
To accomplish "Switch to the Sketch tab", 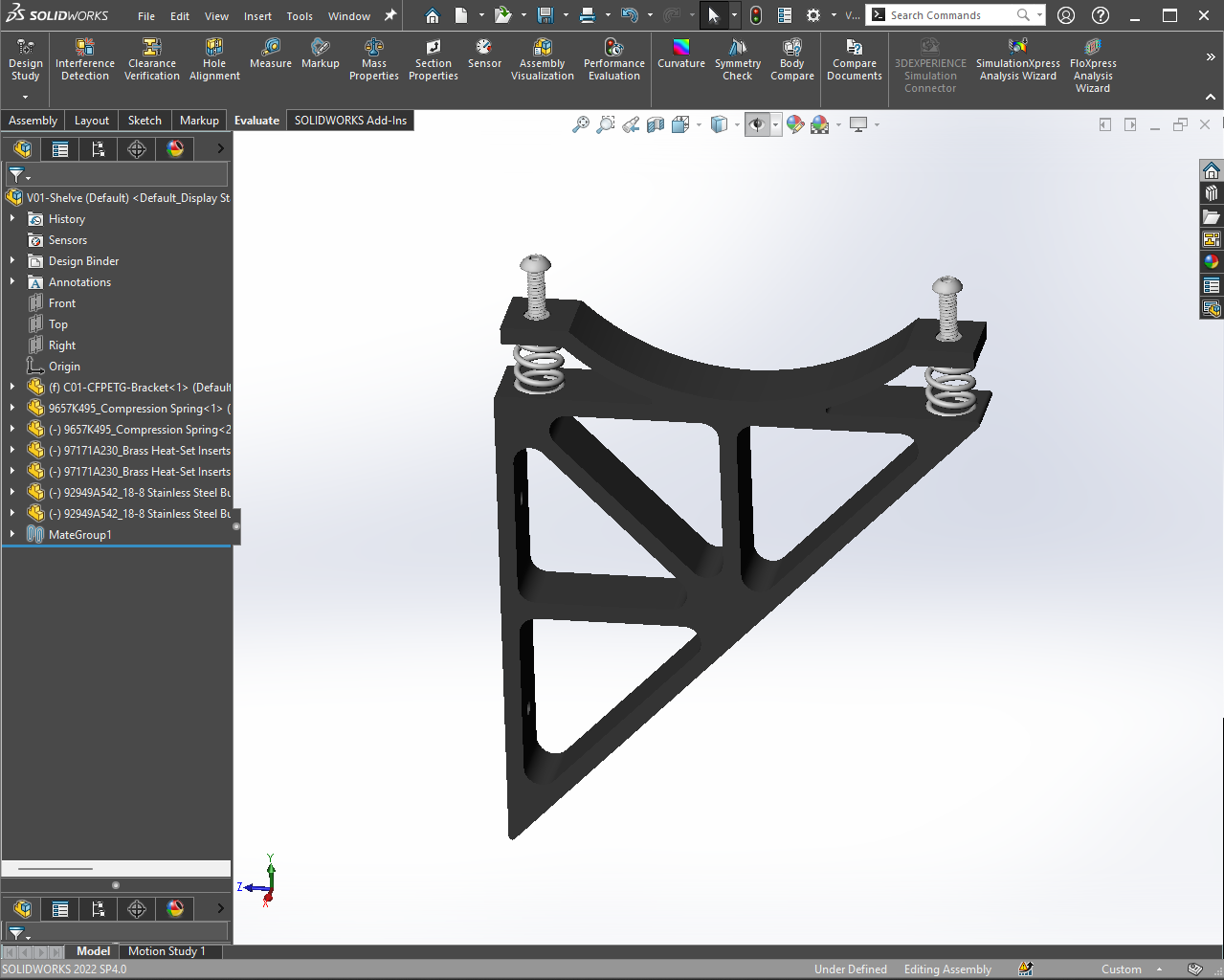I will click(x=145, y=121).
